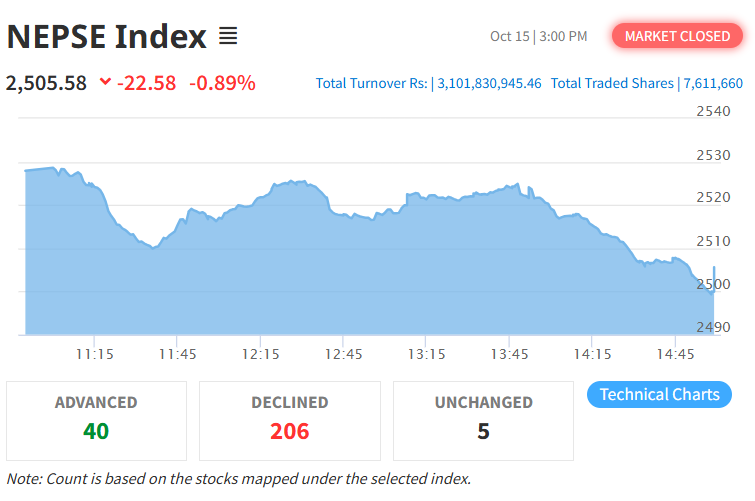
Task: Click the 13:15 time axis label
Action: (x=426, y=353)
